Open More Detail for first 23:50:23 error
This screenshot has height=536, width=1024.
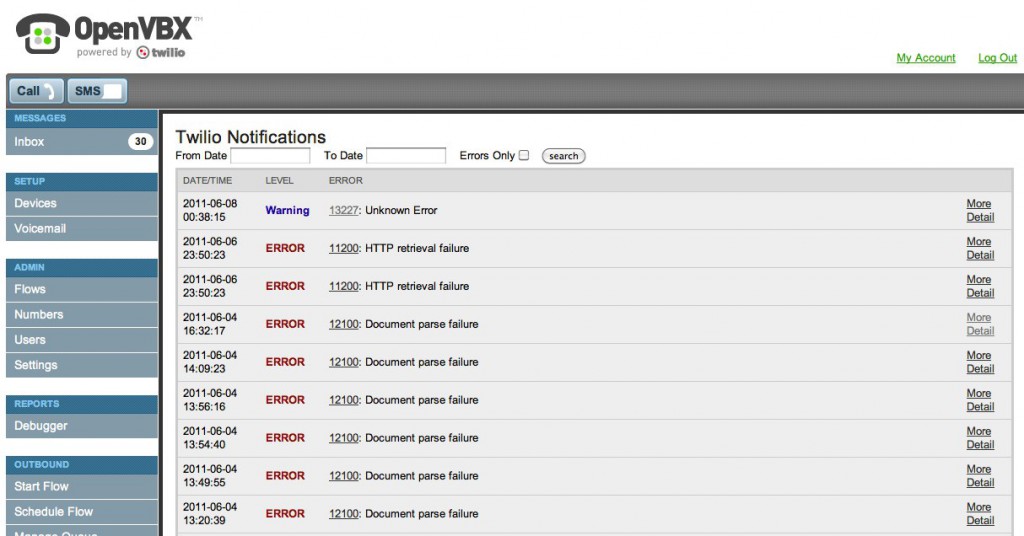(x=980, y=248)
